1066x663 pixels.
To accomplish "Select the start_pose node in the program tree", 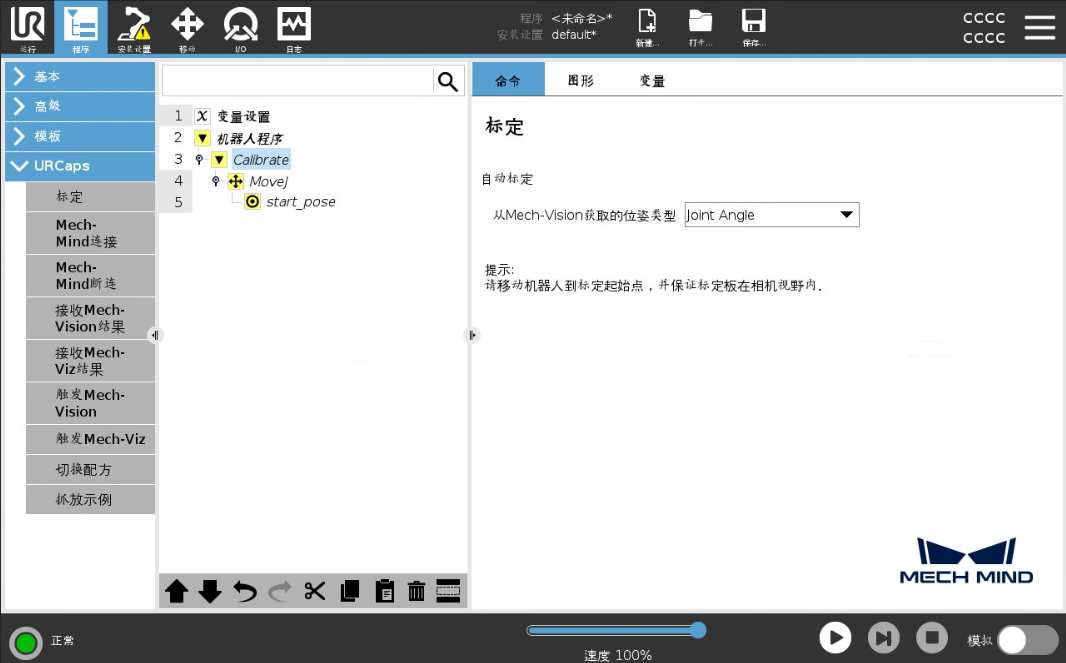I will [302, 201].
